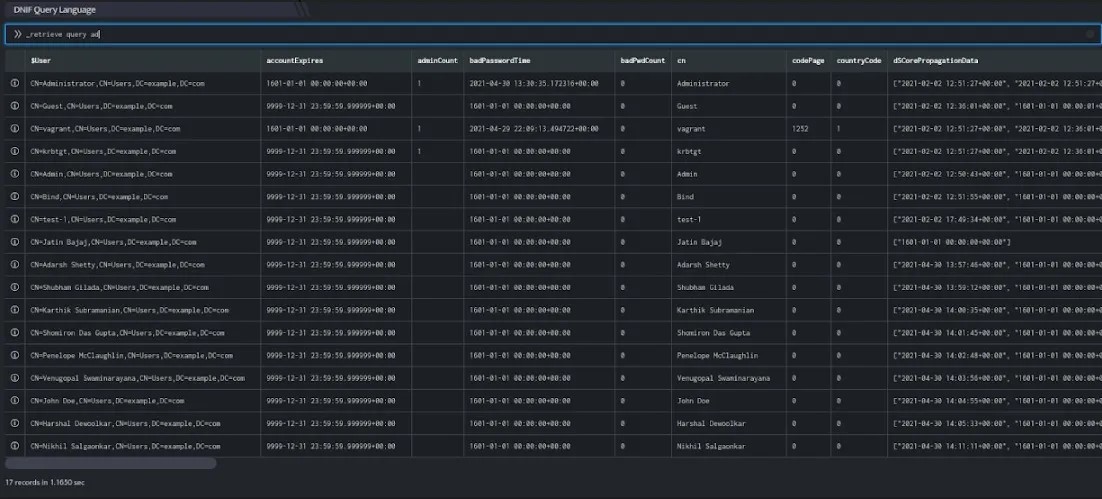The image size is (1102, 499).
Task: Sort by the adminCount column header
Action: point(438,60)
